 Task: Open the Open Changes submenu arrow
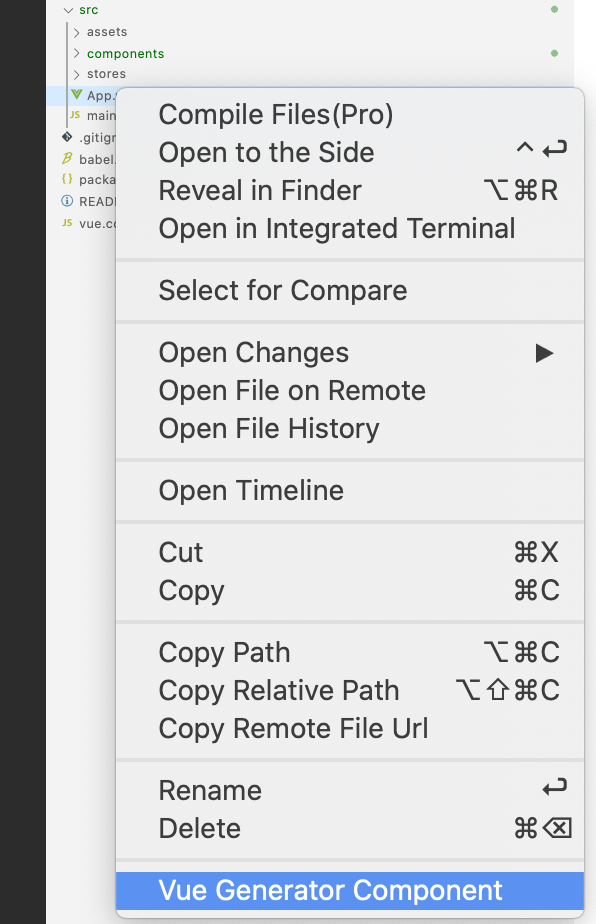click(x=543, y=352)
